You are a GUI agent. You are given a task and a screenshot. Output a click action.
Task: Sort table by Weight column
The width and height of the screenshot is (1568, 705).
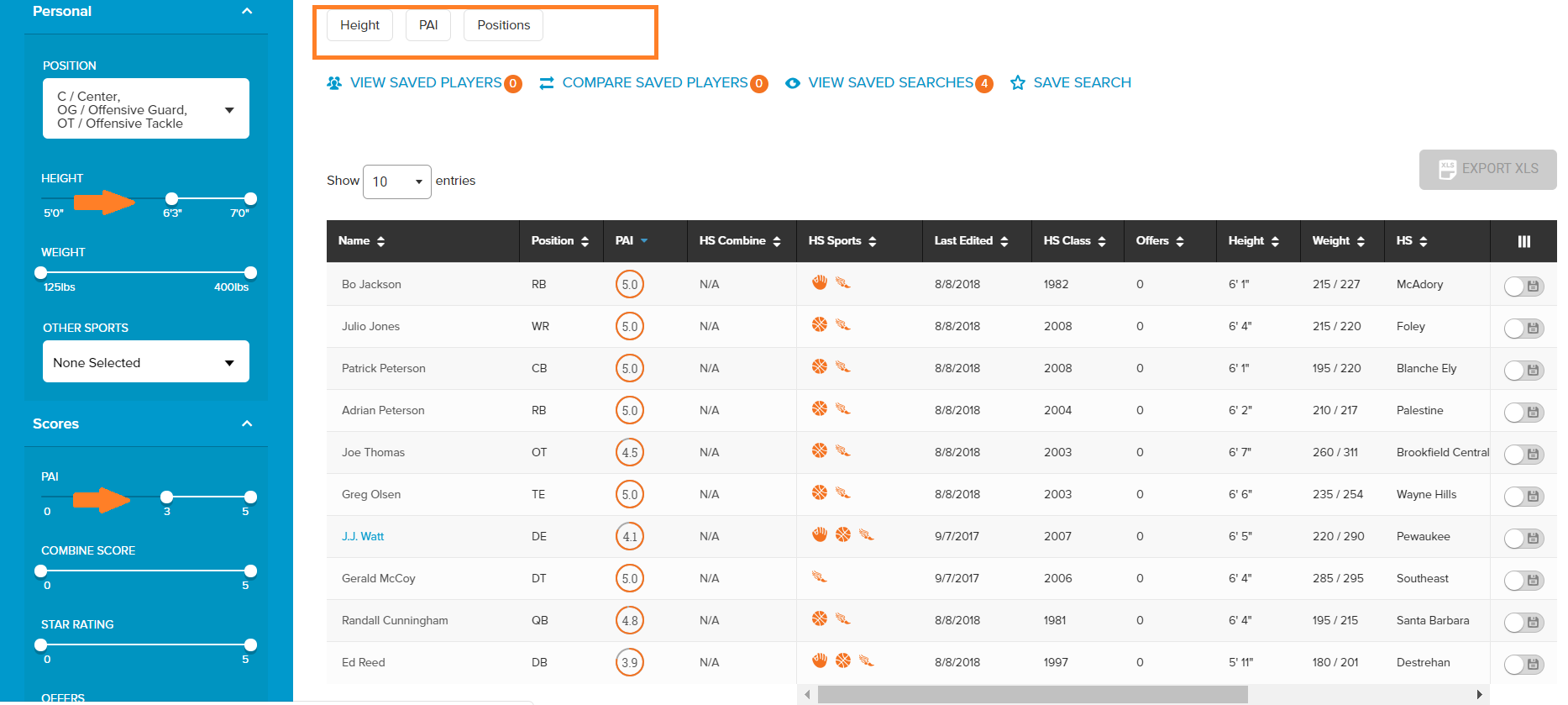pos(1342,241)
